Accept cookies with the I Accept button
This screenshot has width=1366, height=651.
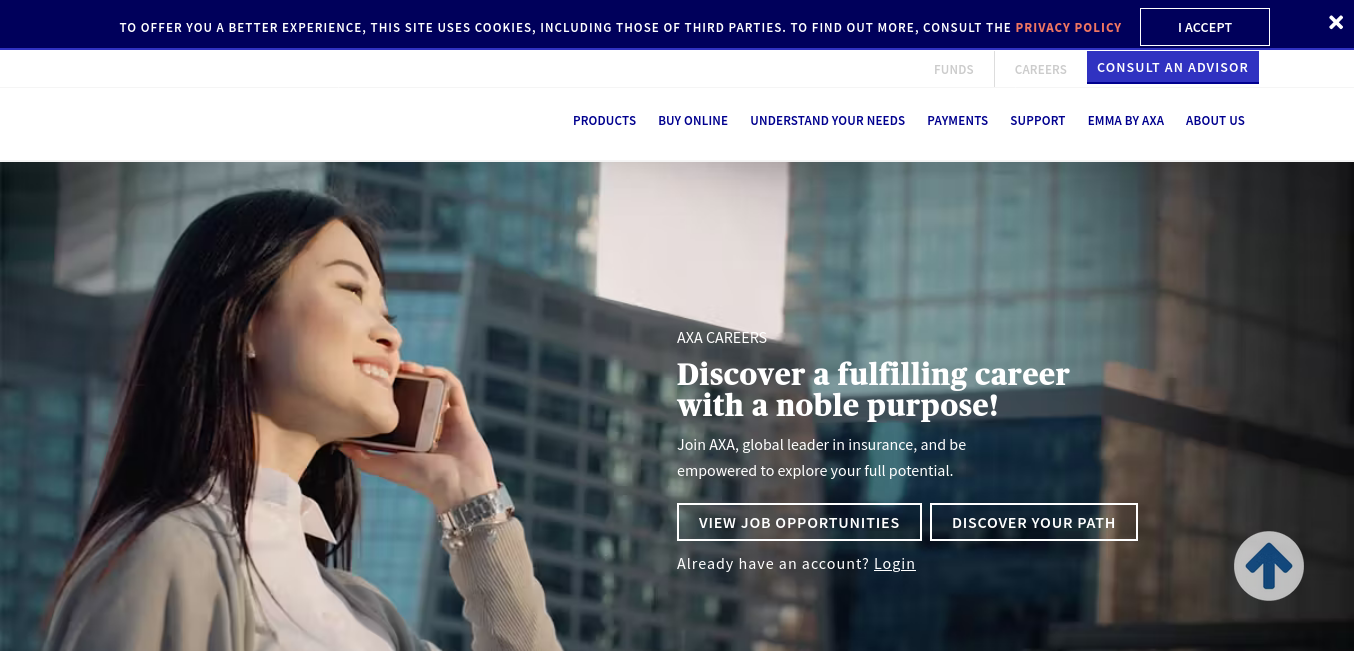click(x=1204, y=27)
